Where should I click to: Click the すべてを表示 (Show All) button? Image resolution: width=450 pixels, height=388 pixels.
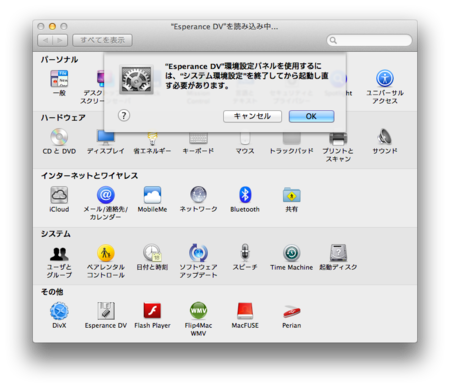pos(102,40)
